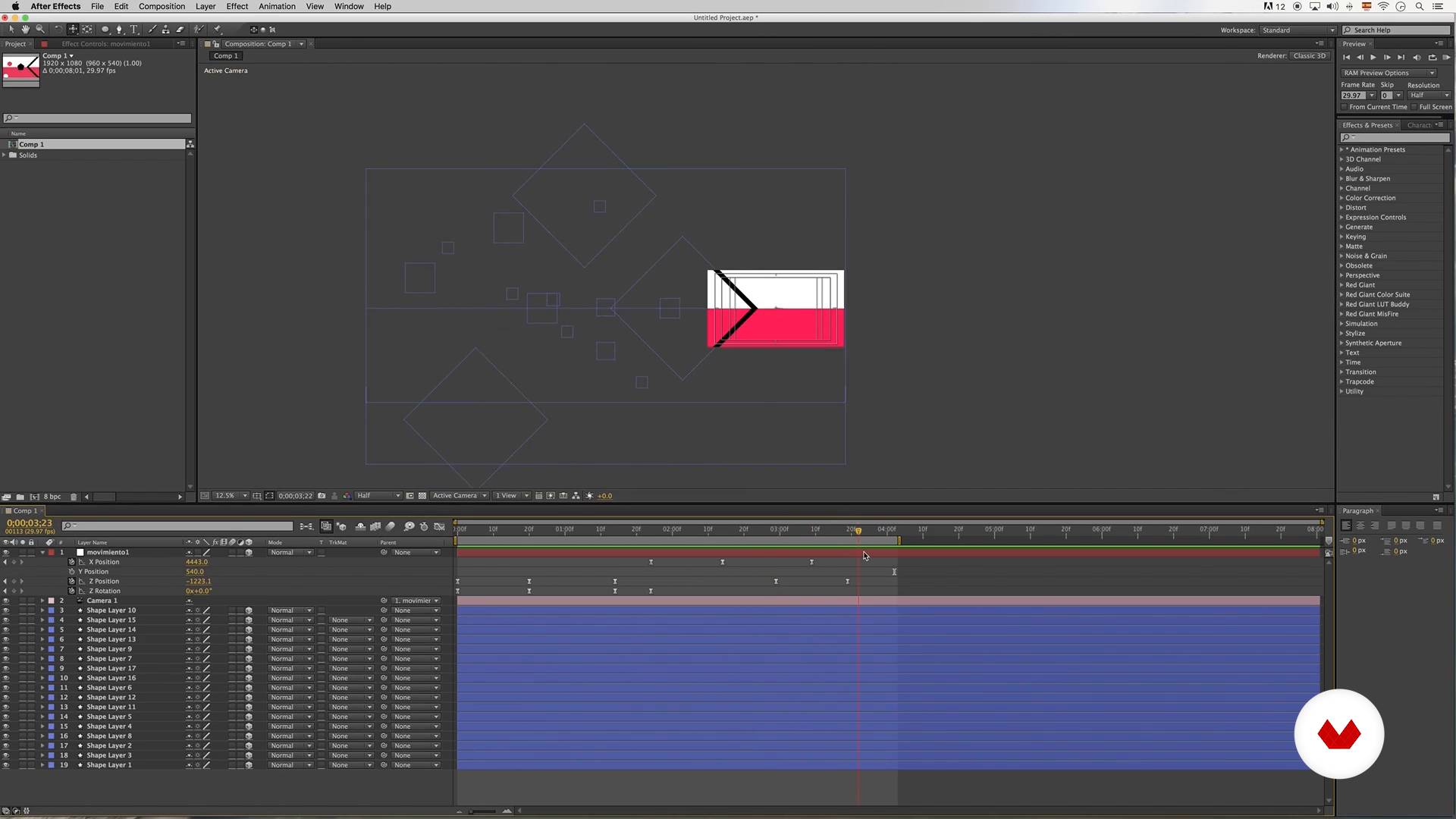Select the Brush tool
Image resolution: width=1456 pixels, height=819 pixels.
(x=152, y=30)
